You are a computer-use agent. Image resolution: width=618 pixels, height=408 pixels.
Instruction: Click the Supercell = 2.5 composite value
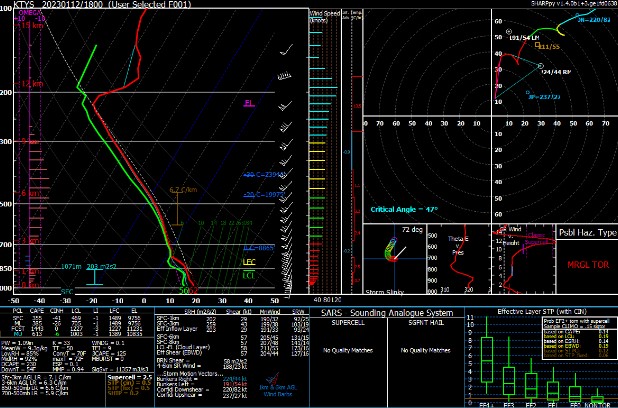coord(128,377)
